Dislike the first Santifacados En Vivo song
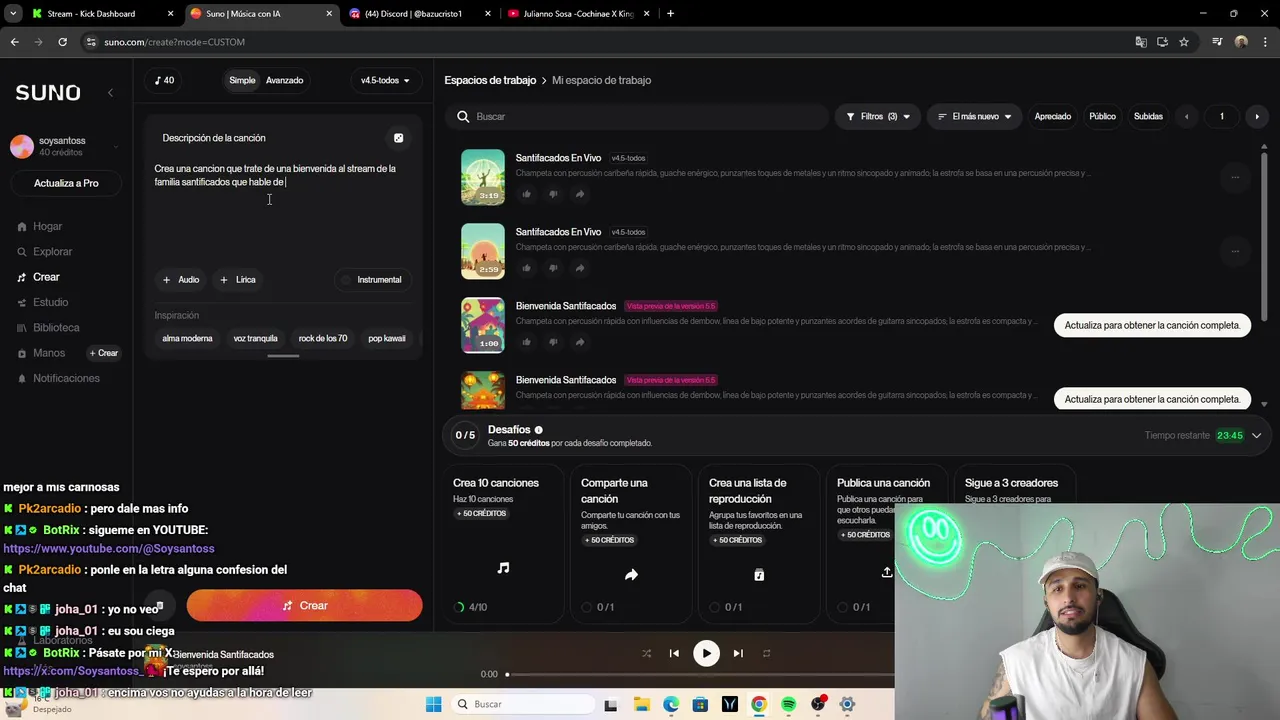The width and height of the screenshot is (1280, 720). 553,194
